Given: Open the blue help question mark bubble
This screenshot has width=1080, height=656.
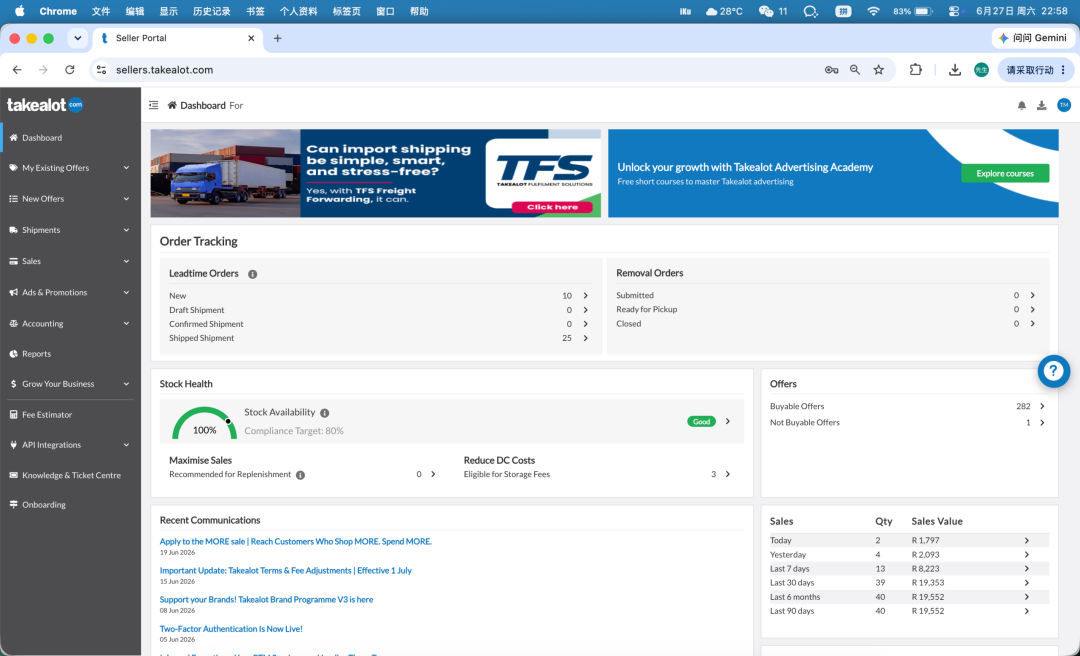Looking at the screenshot, I should pos(1054,371).
